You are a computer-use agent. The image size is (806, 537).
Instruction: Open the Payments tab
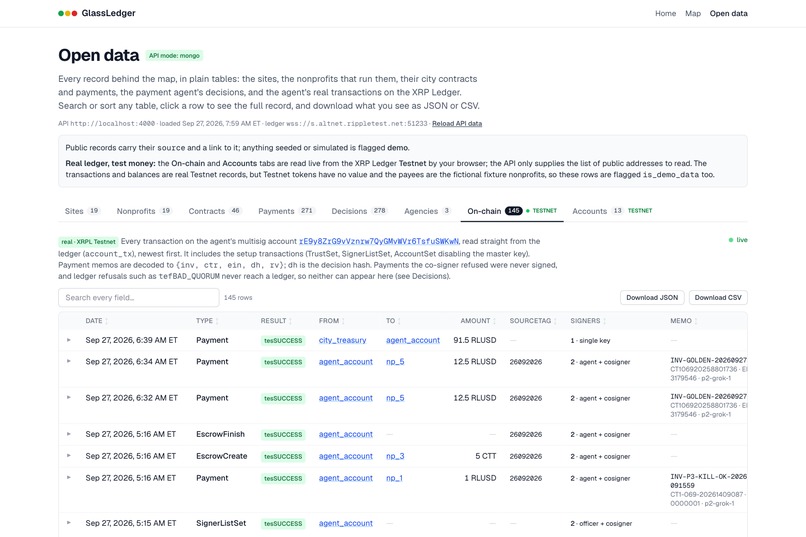(286, 211)
